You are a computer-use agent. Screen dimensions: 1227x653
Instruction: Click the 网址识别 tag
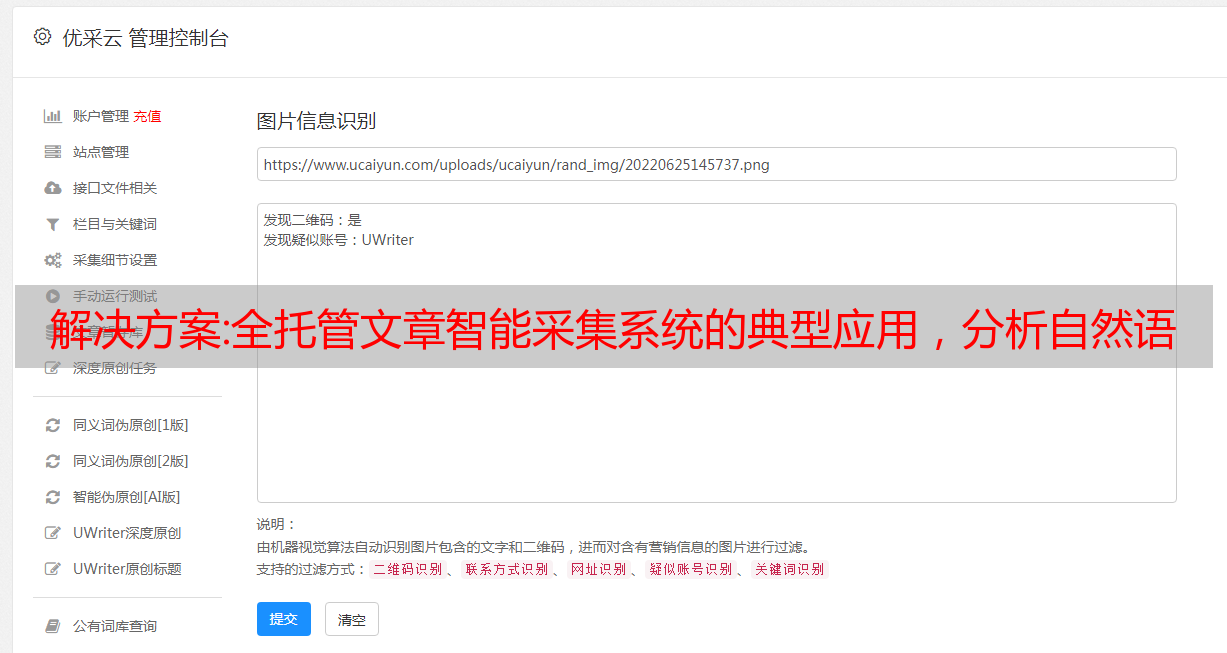pos(598,569)
